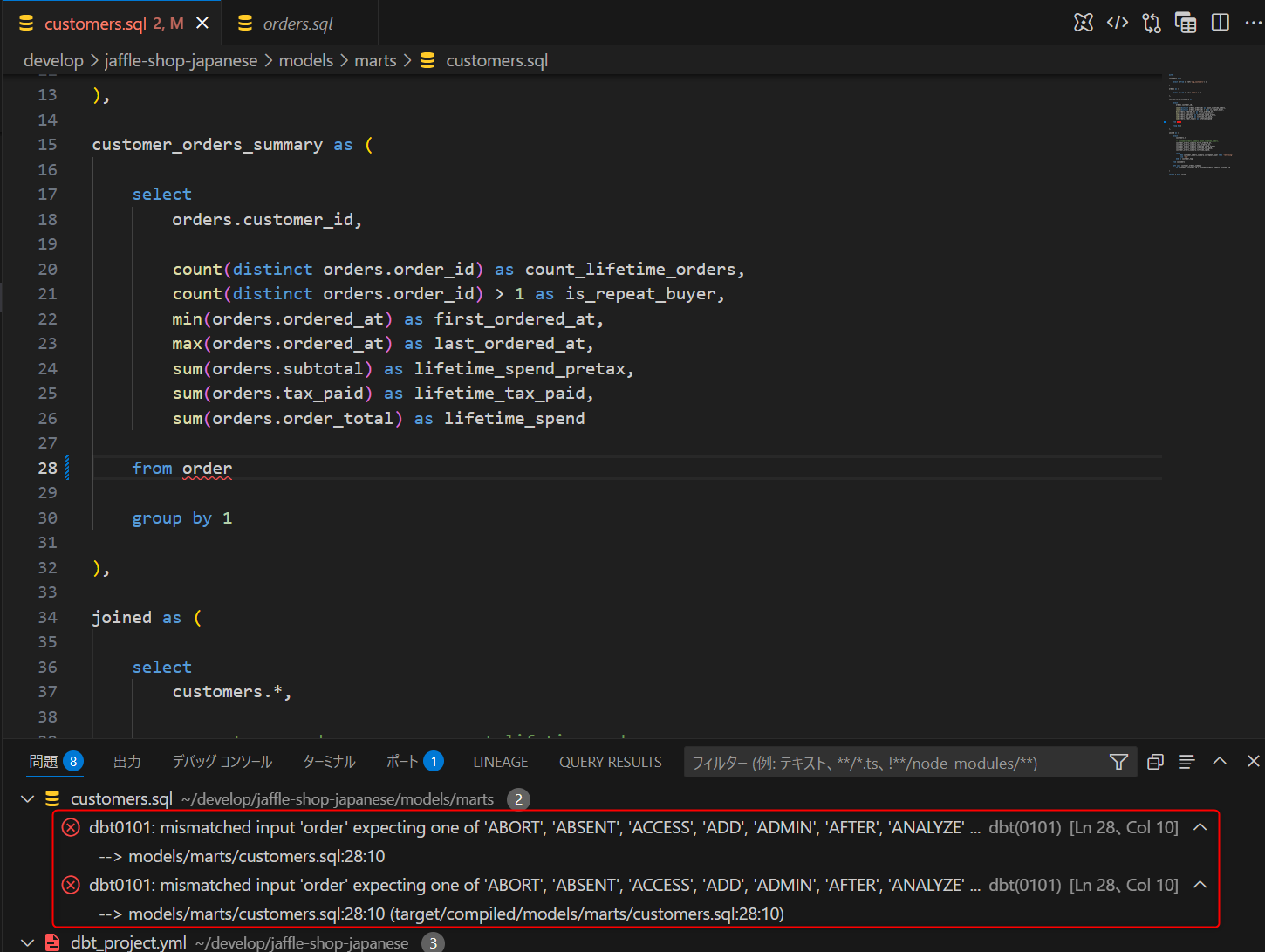Viewport: 1265px width, 952px height.
Task: Click the minimap code overview
Action: click(x=1200, y=125)
